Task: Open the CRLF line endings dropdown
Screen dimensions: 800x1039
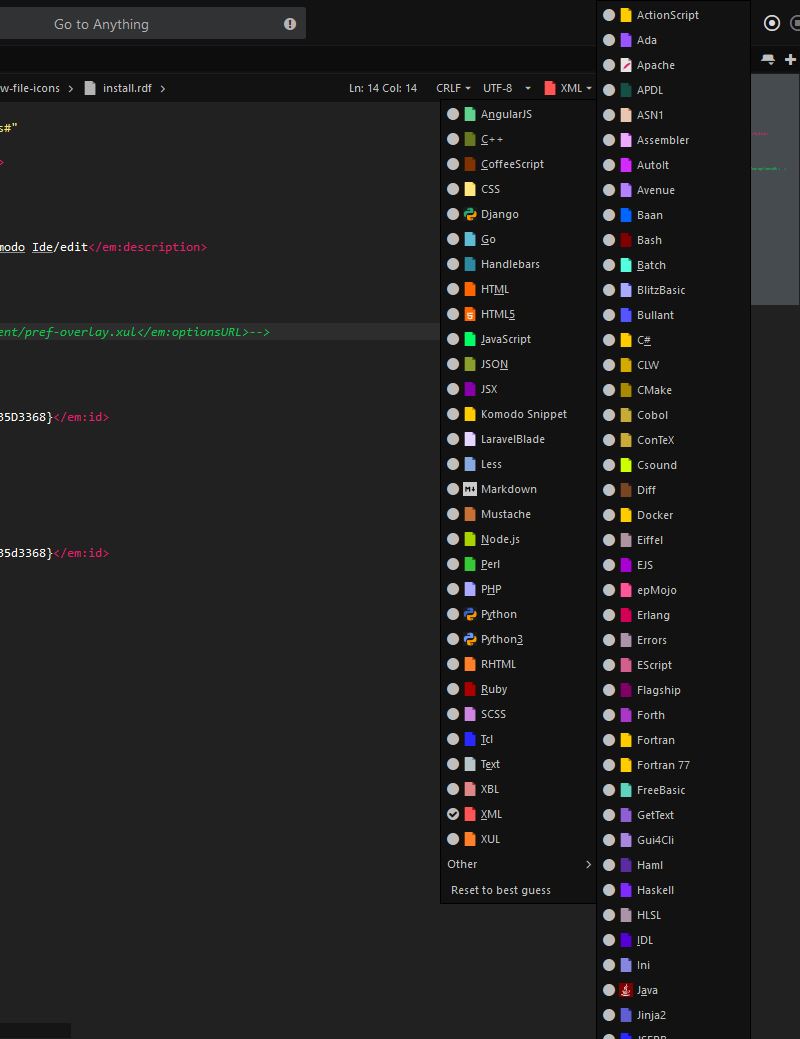Action: point(453,88)
